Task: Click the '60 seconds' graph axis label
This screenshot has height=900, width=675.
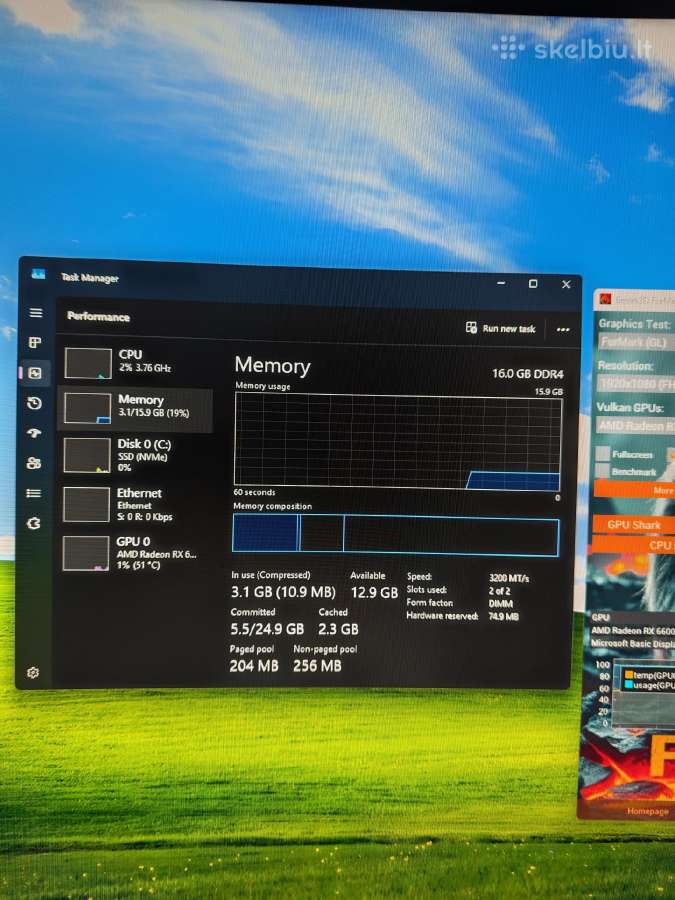Action: tap(254, 492)
